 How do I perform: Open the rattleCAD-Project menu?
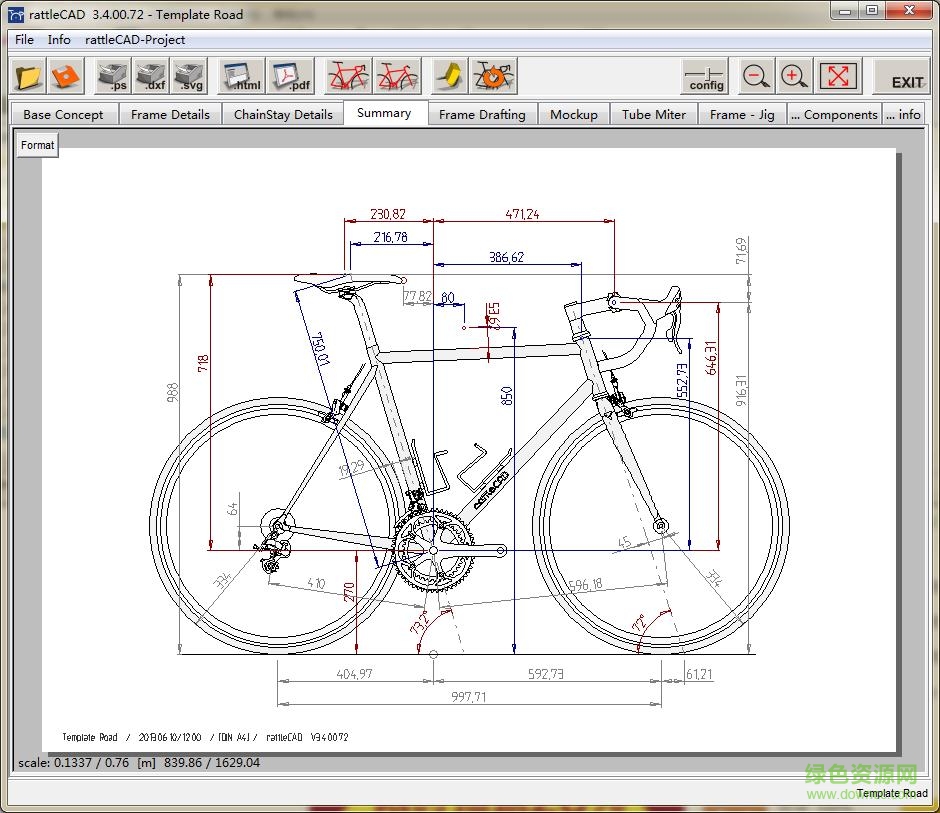point(135,40)
